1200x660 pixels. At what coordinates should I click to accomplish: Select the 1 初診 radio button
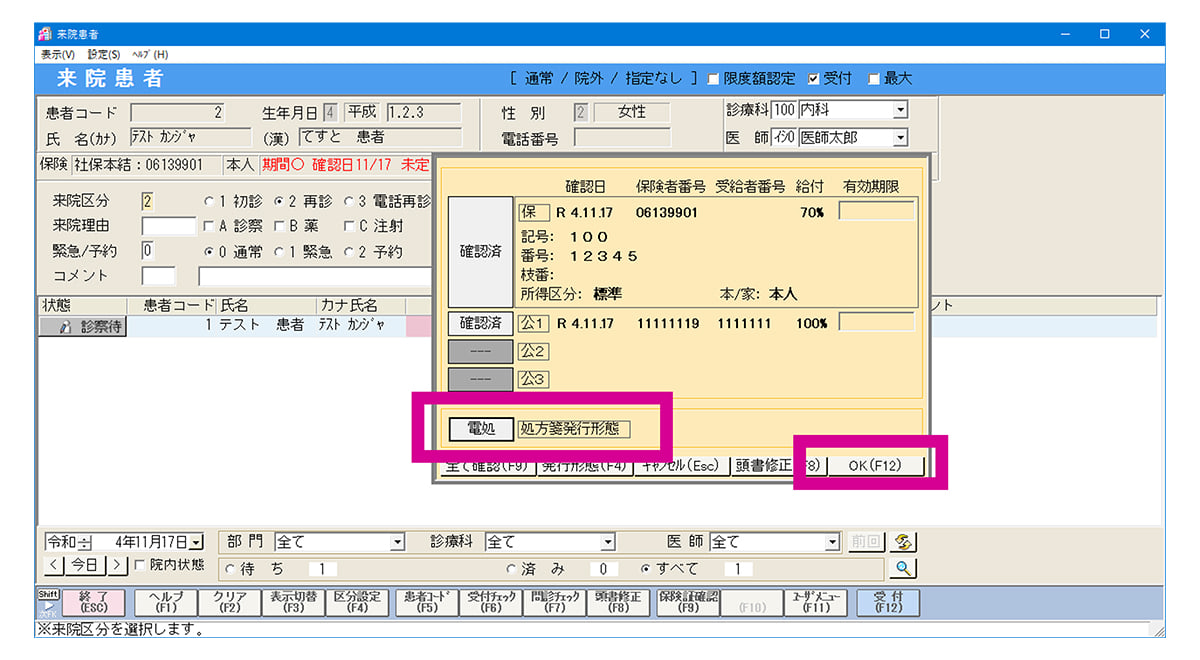209,201
